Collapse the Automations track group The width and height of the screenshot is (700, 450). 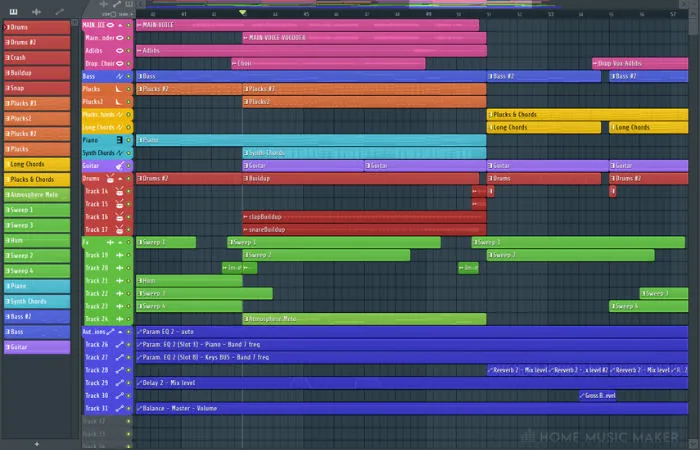120,332
